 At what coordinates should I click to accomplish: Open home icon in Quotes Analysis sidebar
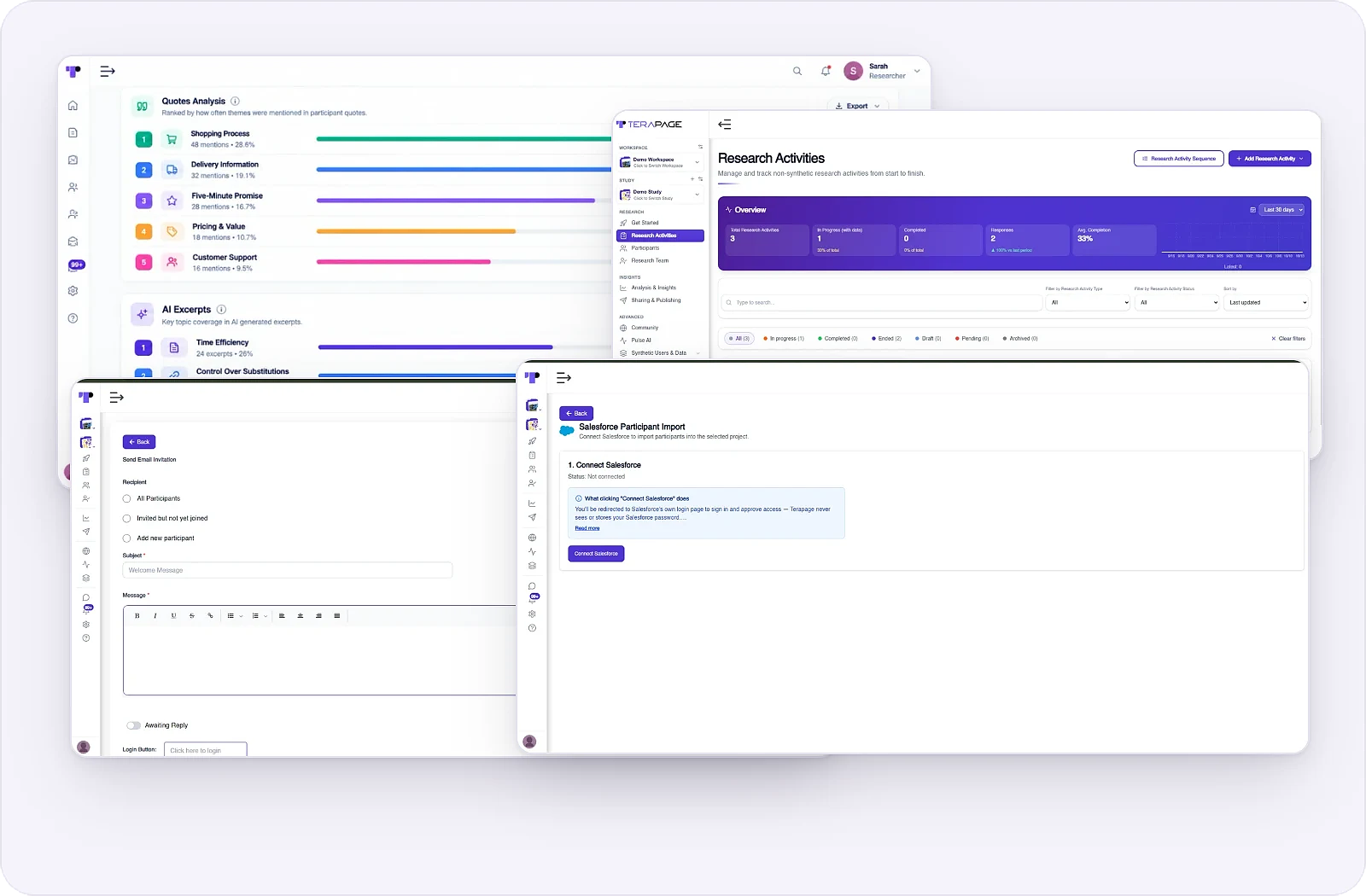73,106
